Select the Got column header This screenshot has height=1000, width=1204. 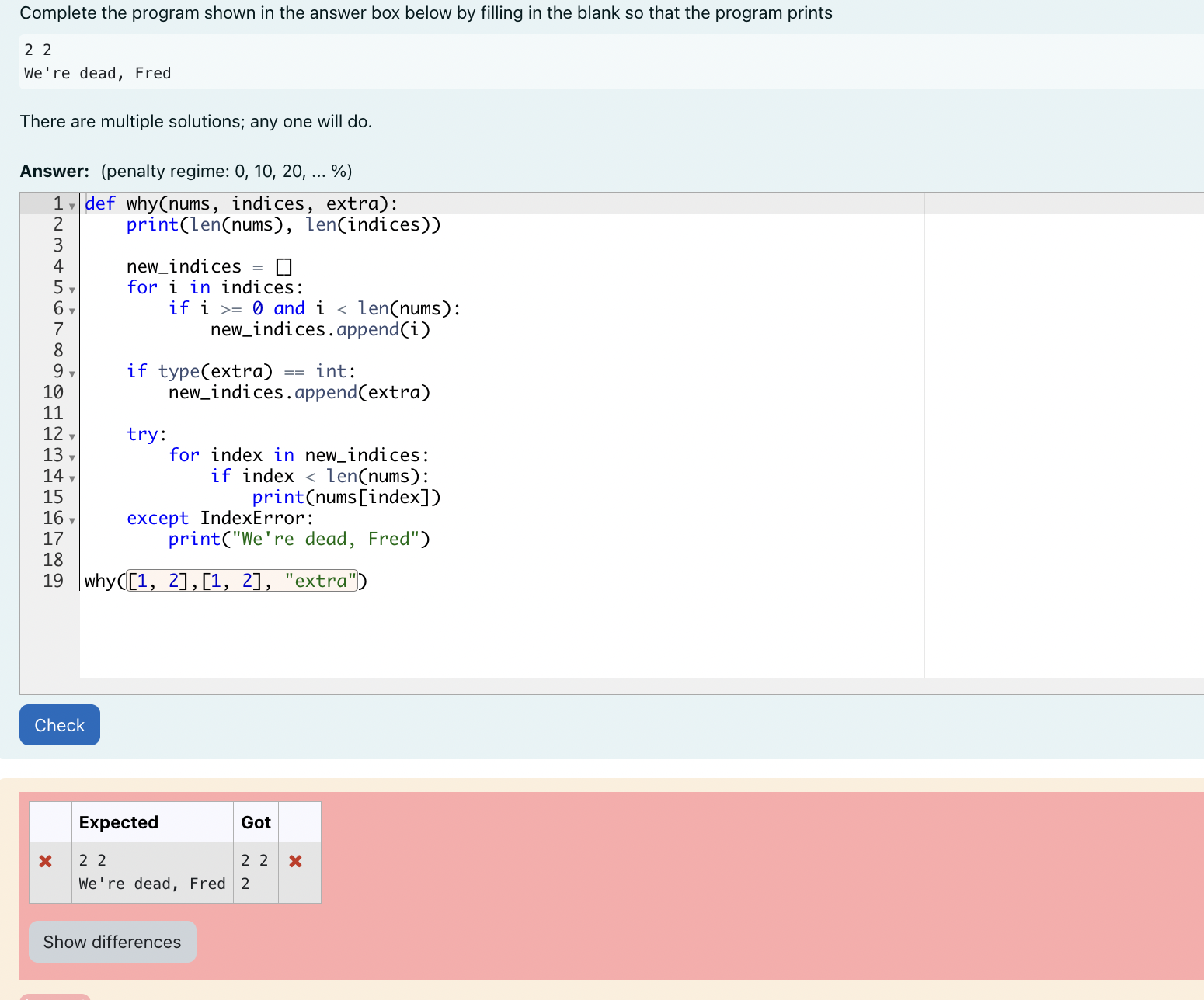tap(255, 821)
